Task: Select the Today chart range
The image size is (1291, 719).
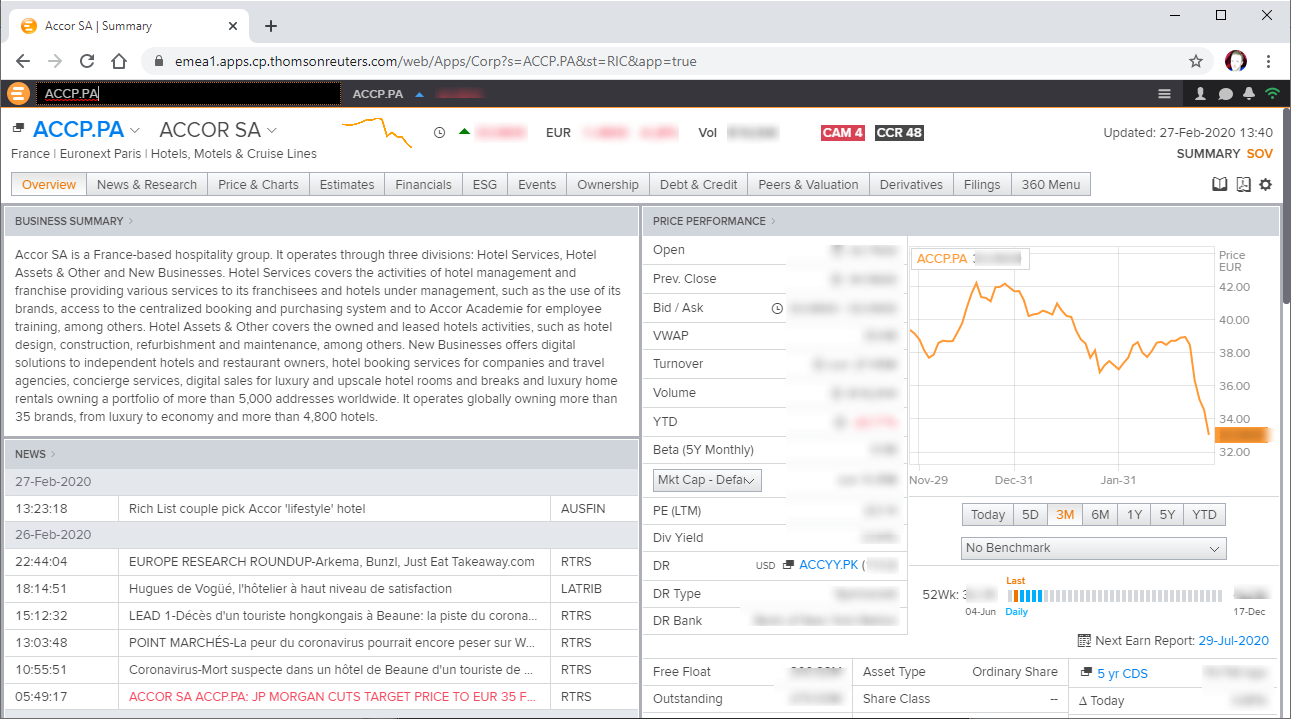Action: pyautogui.click(x=988, y=514)
